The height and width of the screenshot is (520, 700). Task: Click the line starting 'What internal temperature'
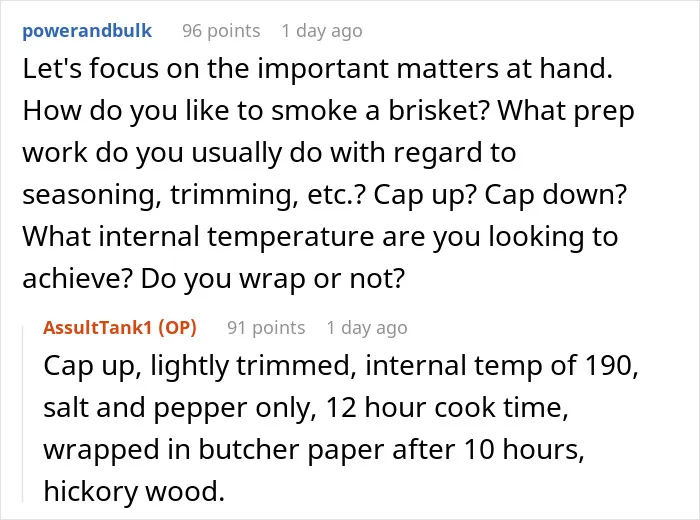320,237
